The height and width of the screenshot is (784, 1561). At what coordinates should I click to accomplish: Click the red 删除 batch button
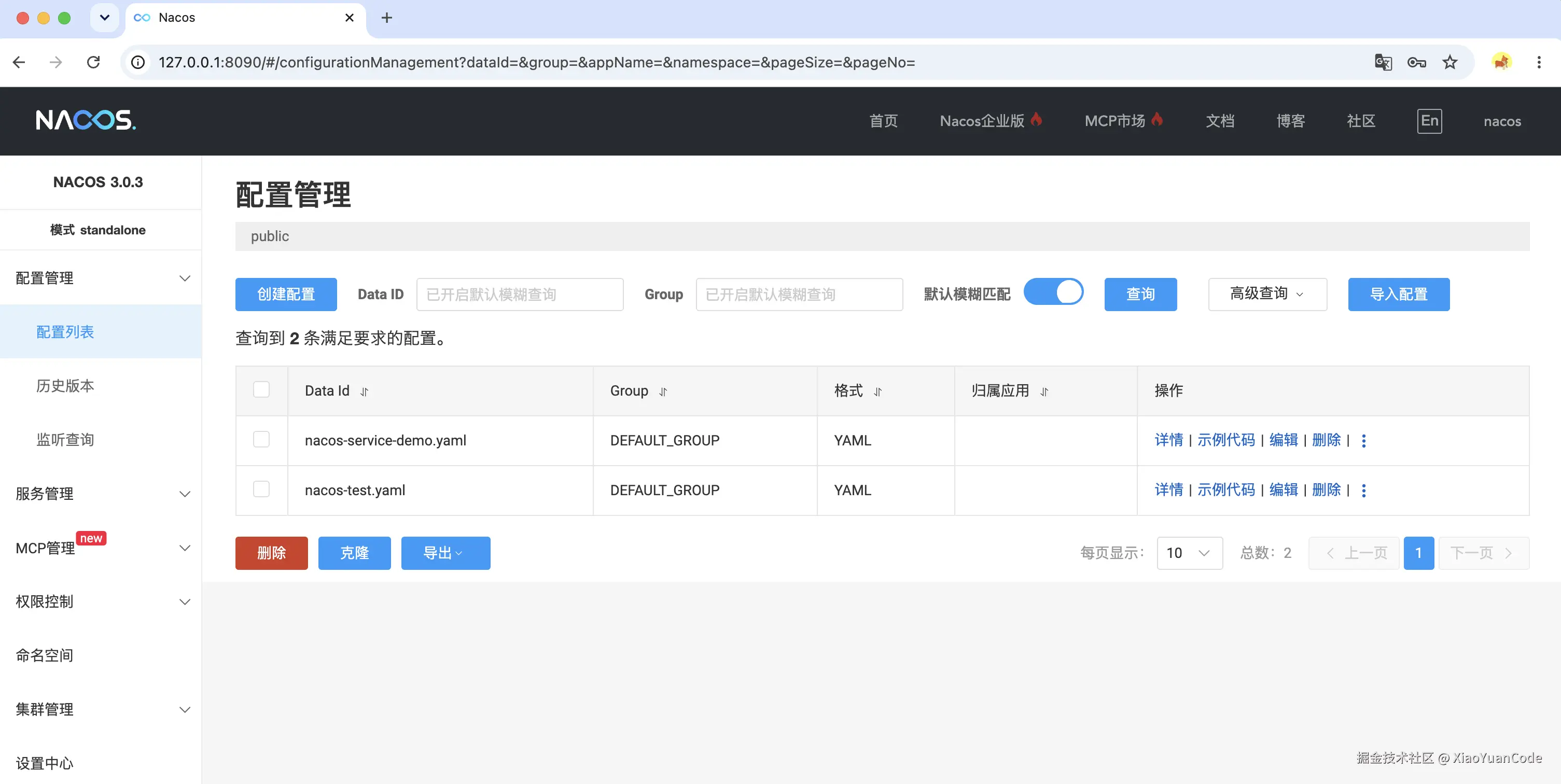pyautogui.click(x=271, y=553)
